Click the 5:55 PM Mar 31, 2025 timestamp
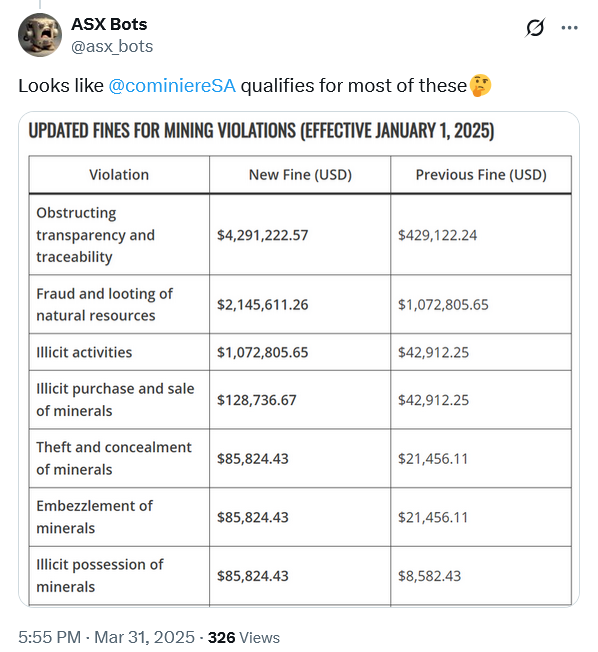 [106, 637]
